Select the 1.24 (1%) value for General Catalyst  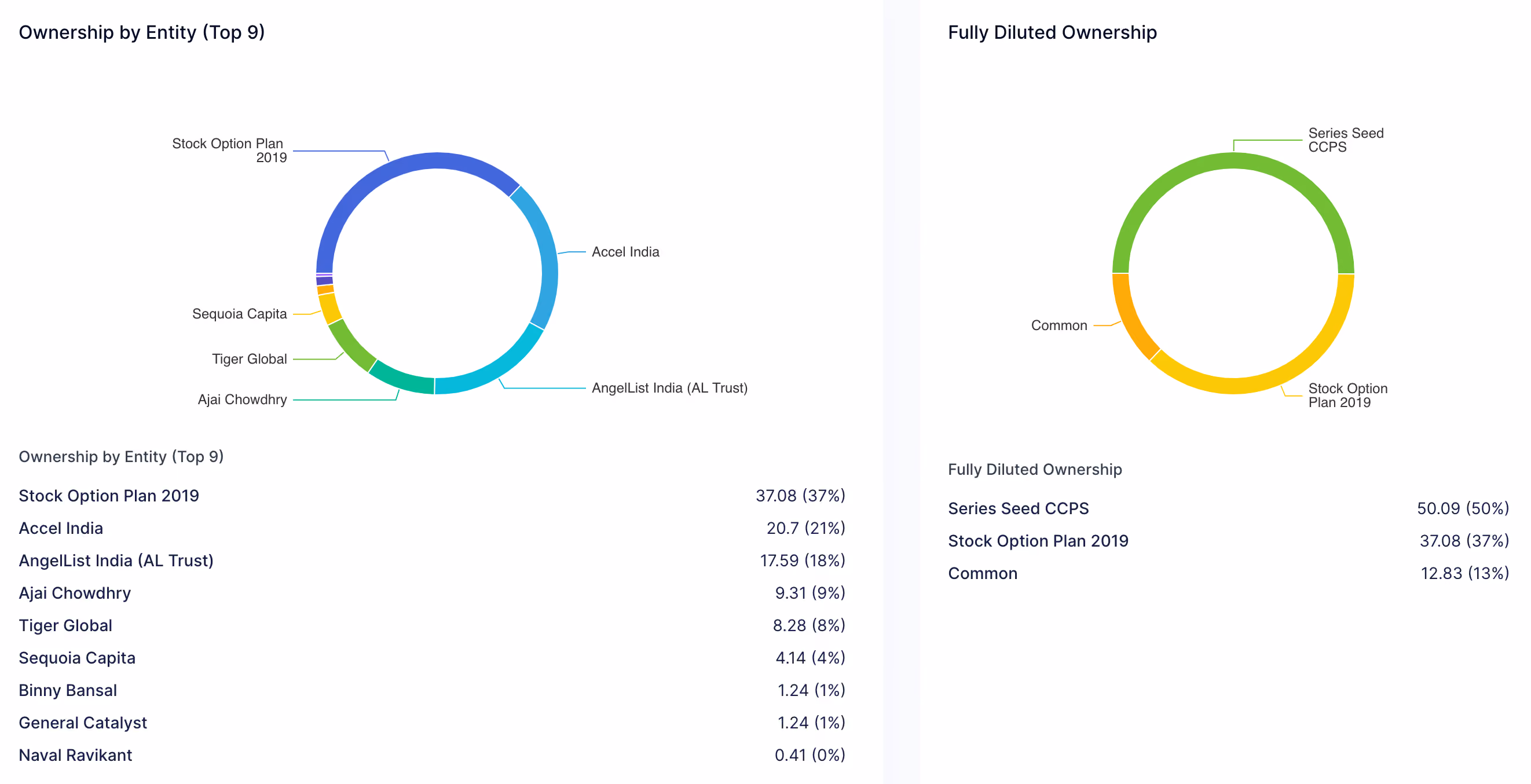(x=811, y=723)
